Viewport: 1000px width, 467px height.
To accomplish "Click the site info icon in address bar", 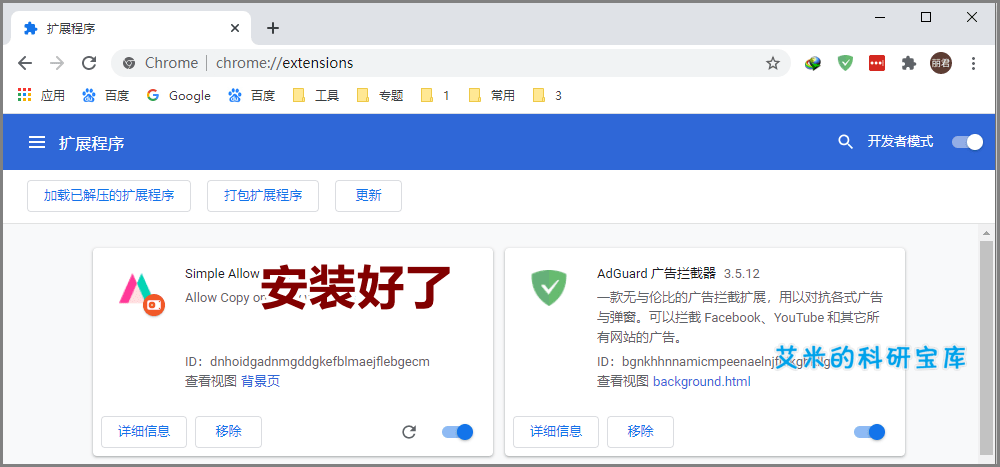I will (x=129, y=63).
